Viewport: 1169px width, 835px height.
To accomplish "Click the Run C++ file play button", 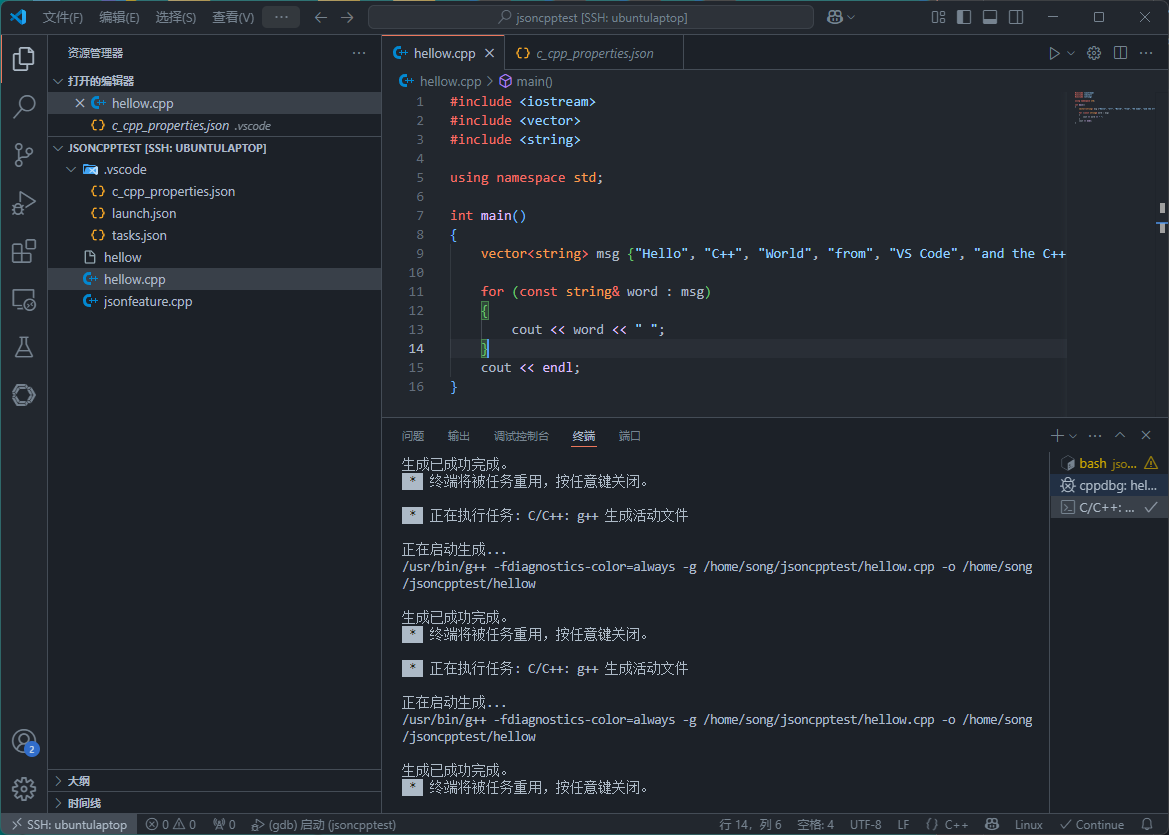I will (x=1054, y=53).
